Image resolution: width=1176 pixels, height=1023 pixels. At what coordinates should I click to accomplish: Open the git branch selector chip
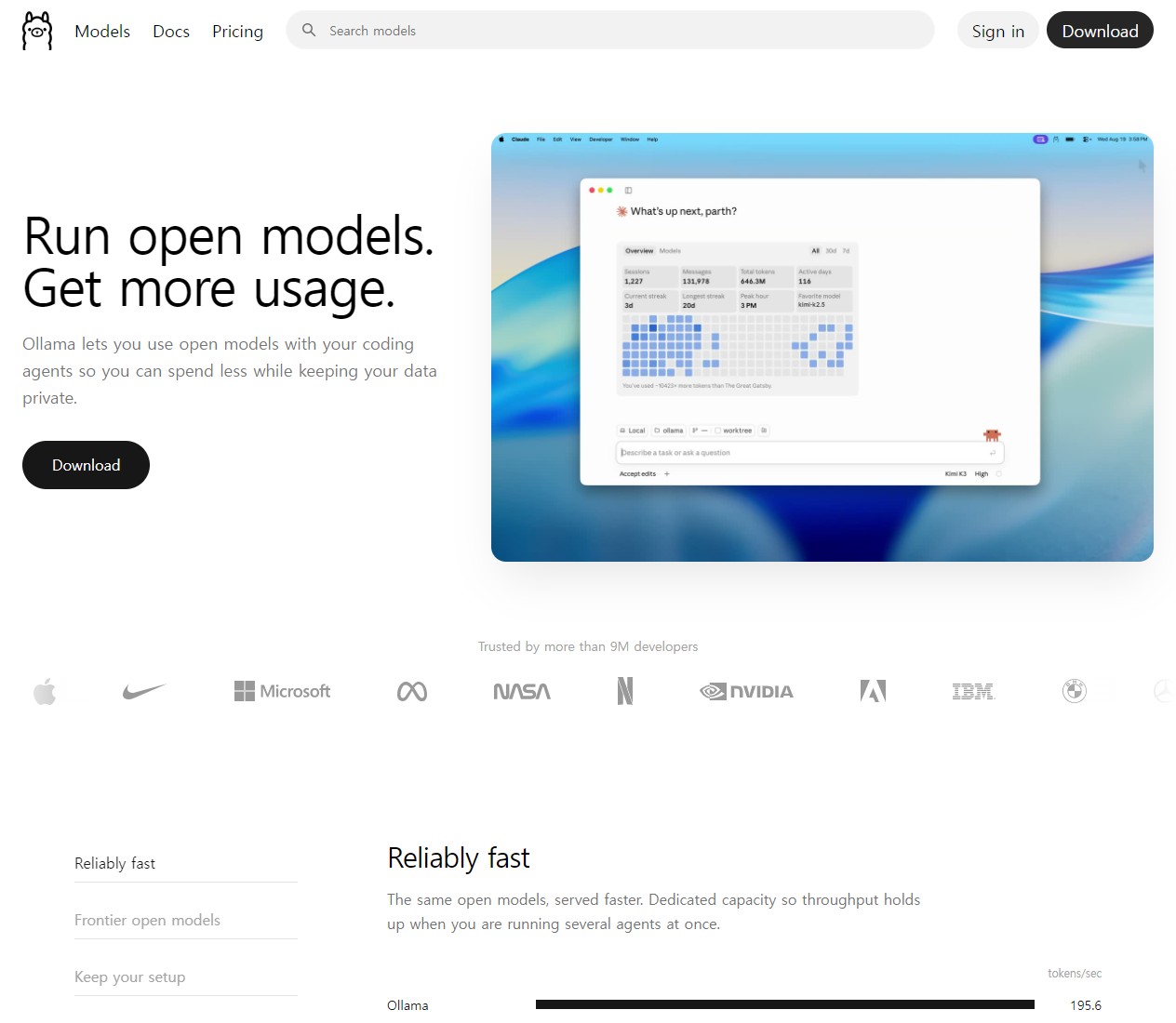(701, 431)
